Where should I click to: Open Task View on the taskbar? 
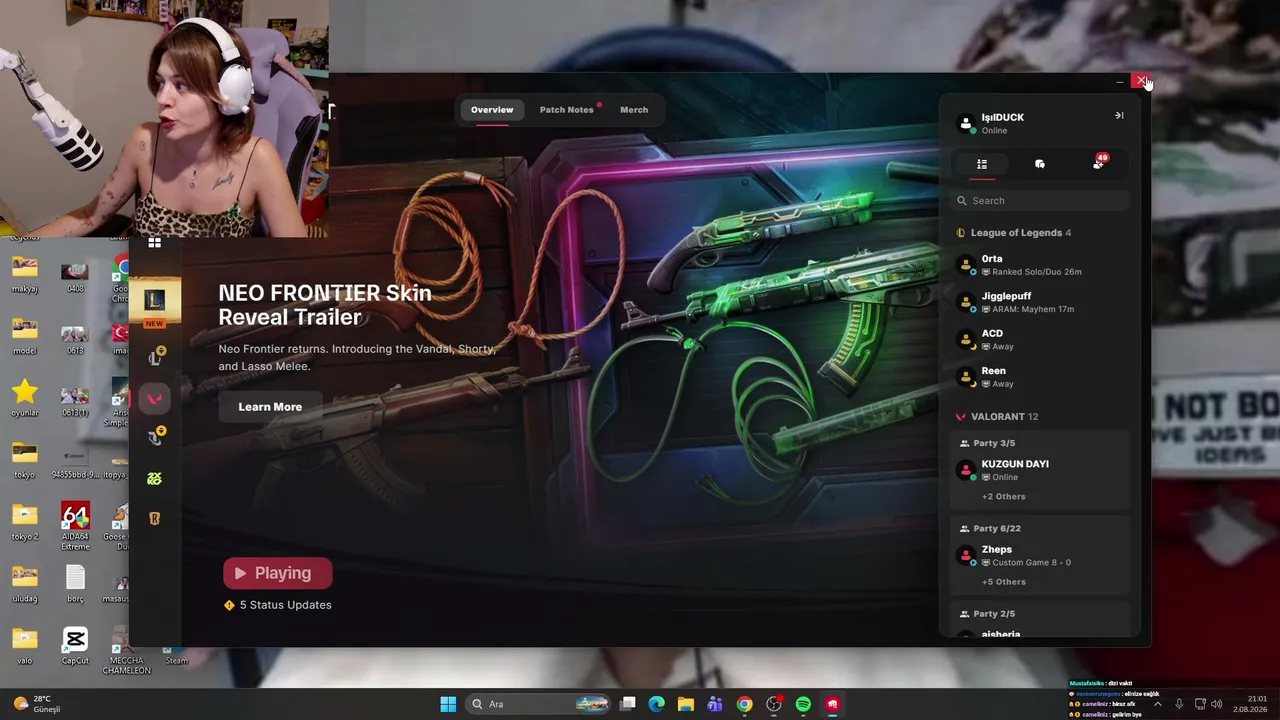[x=627, y=704]
